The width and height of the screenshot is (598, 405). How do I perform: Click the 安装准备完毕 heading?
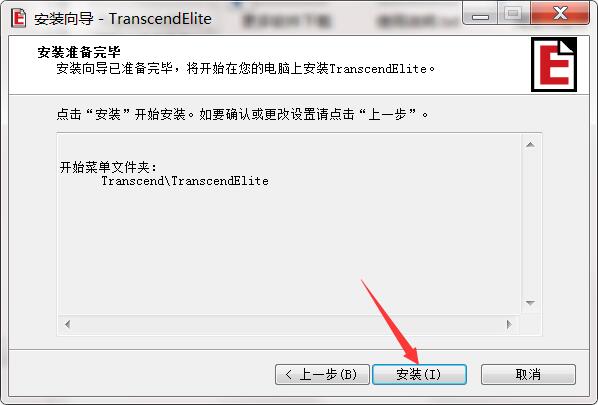[79, 51]
